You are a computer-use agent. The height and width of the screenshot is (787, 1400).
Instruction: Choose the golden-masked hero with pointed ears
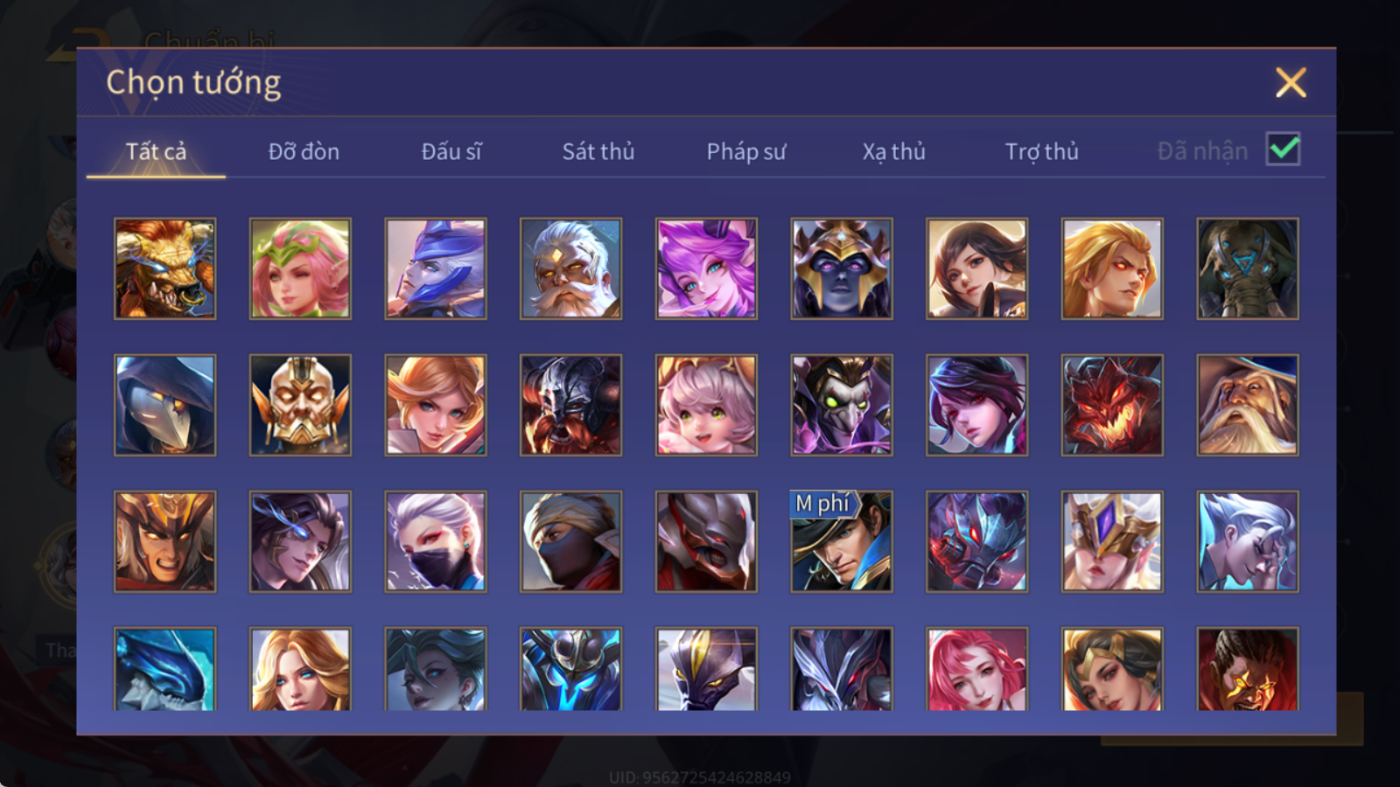(x=300, y=405)
